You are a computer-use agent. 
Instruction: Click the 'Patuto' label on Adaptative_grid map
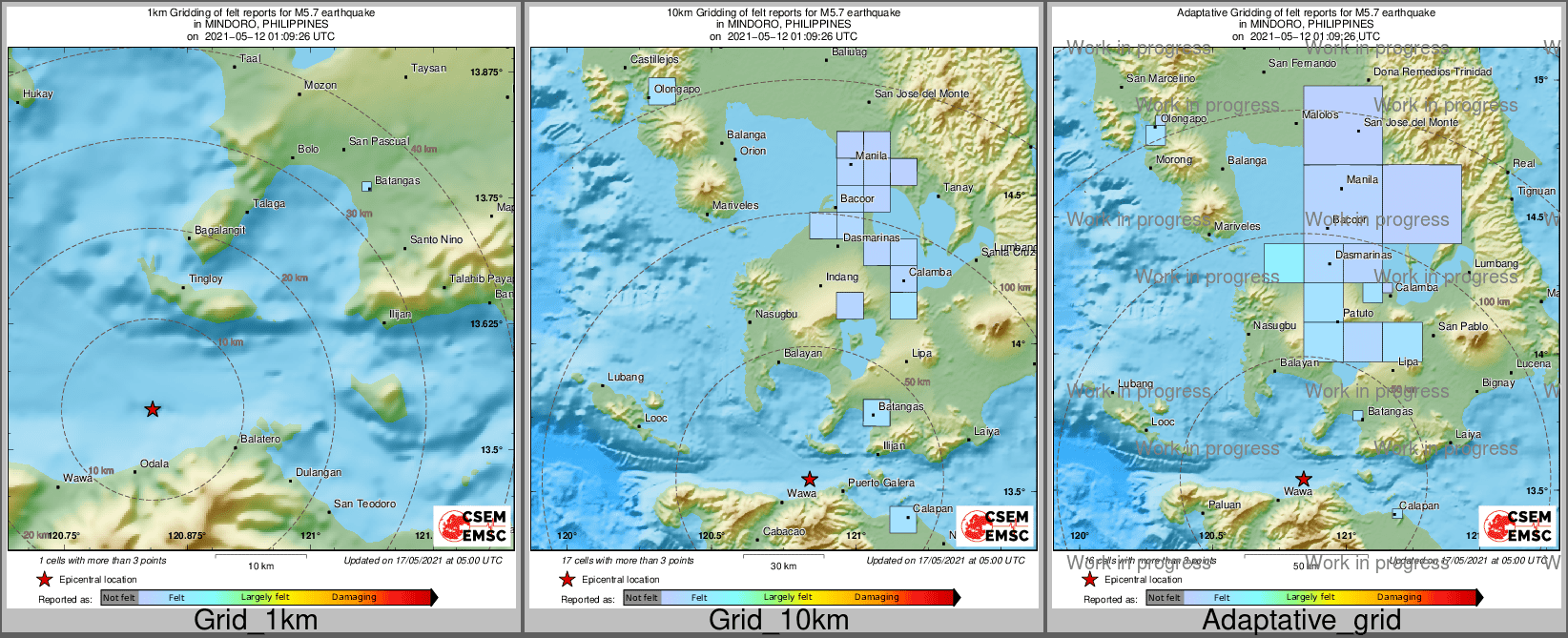(x=1358, y=313)
